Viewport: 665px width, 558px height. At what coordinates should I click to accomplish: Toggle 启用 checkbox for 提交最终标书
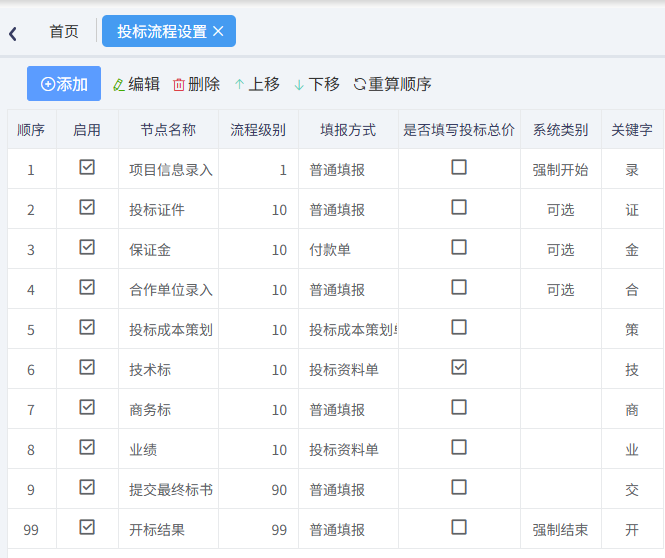87,487
